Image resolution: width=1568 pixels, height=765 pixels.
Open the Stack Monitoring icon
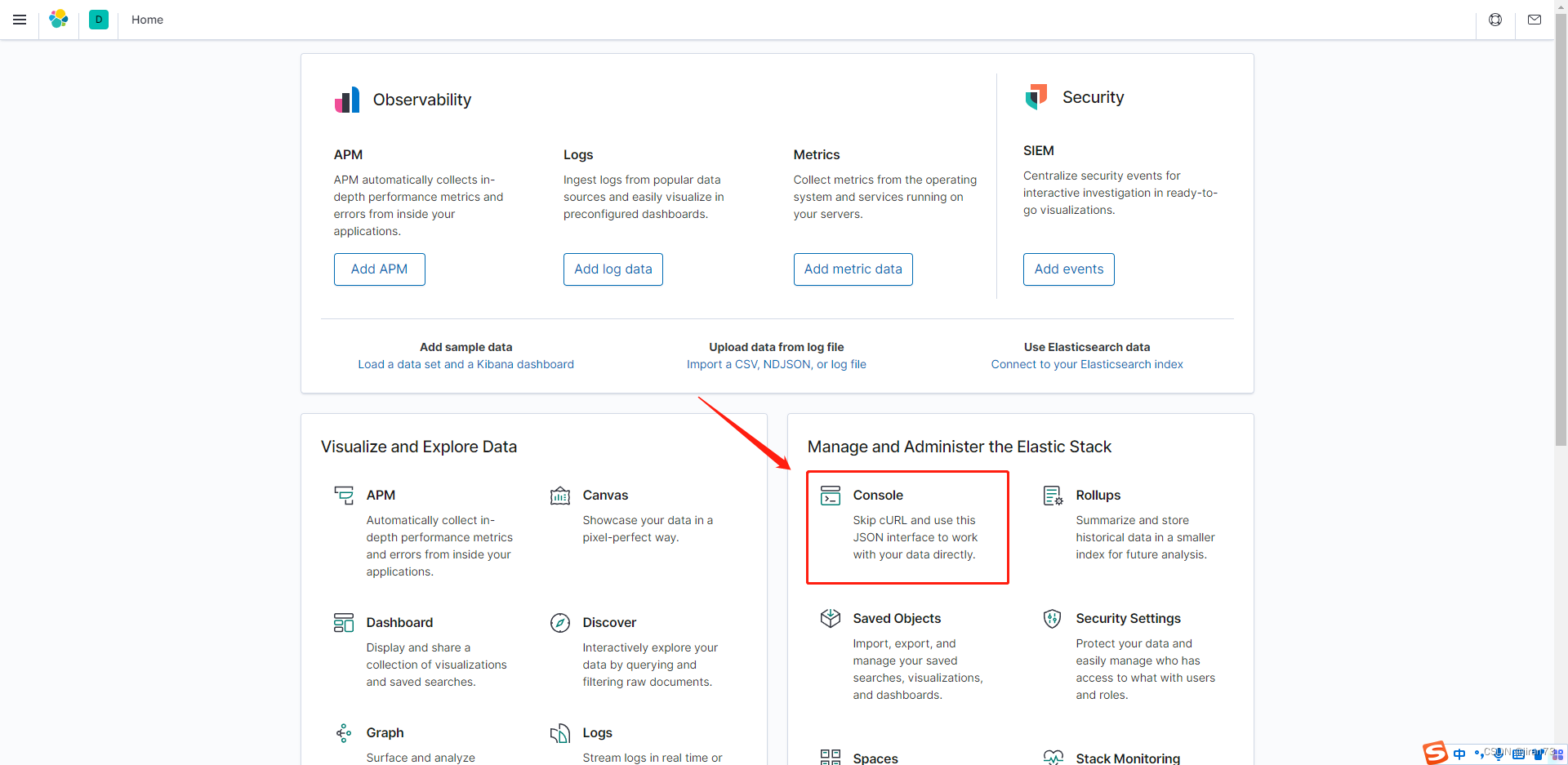coord(1054,758)
